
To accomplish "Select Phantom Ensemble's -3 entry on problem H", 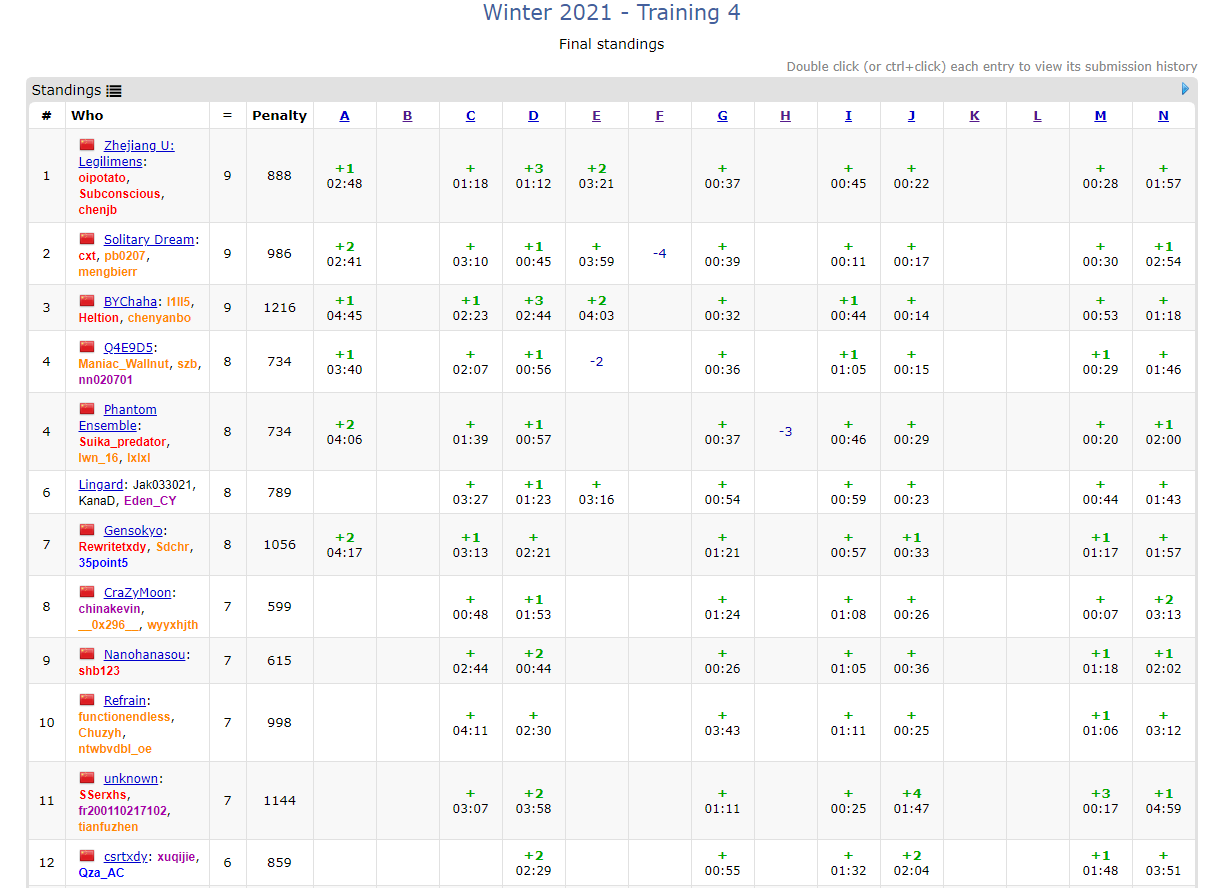I will [x=785, y=431].
